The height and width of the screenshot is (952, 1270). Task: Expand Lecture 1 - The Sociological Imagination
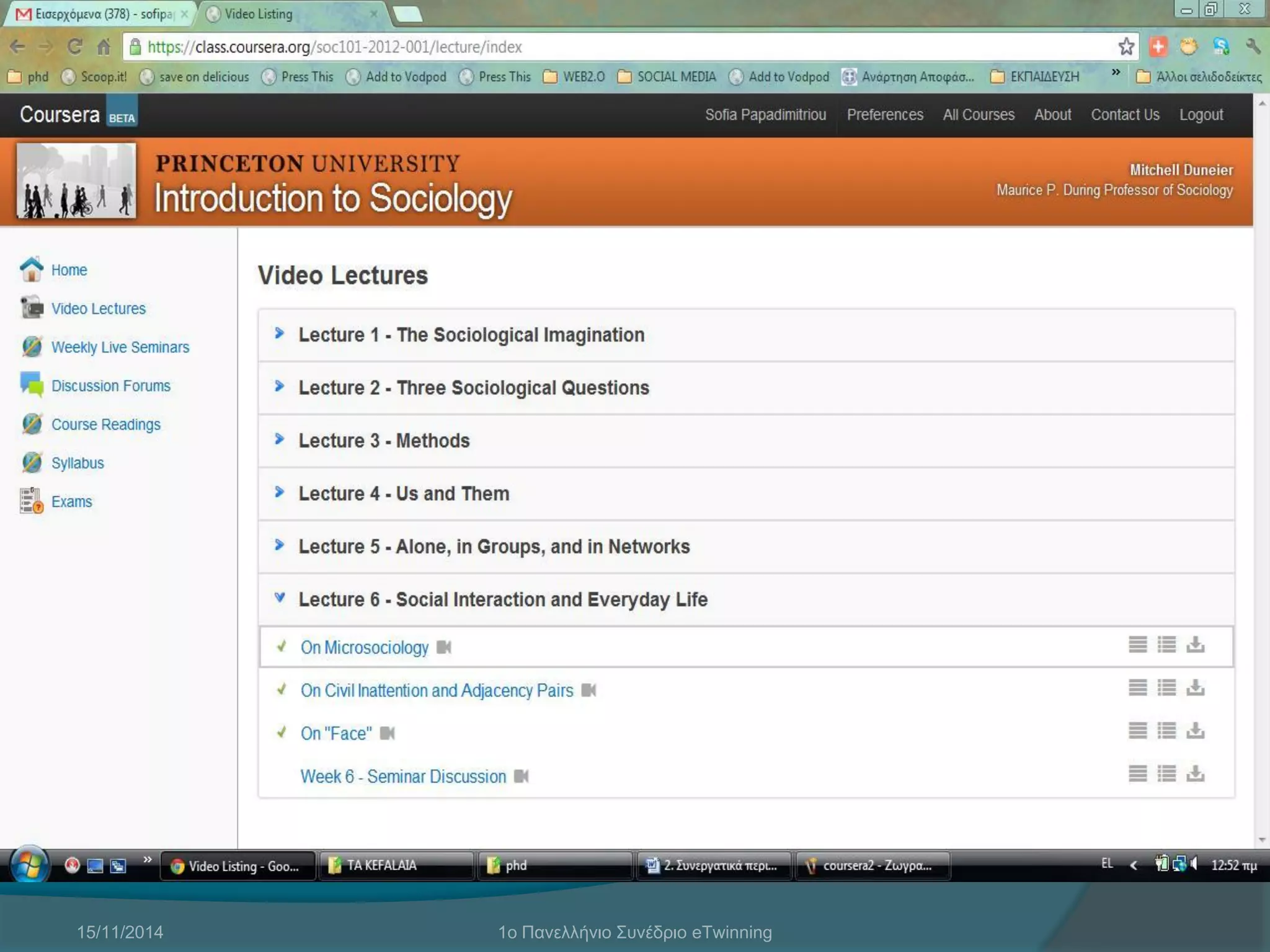click(471, 335)
